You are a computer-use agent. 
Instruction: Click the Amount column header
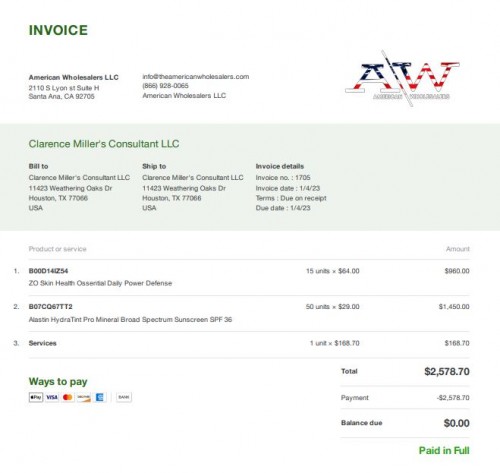458,249
